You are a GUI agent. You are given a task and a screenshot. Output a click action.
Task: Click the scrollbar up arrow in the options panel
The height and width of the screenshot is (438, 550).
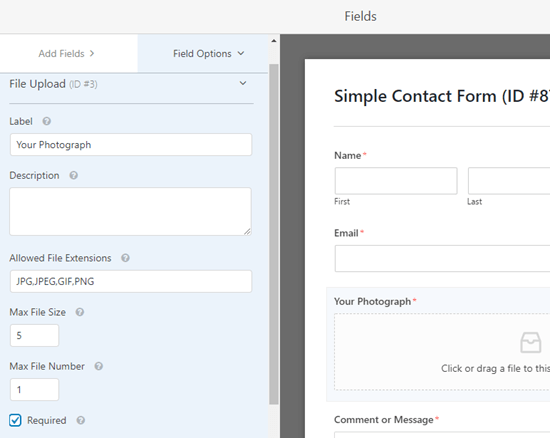(x=274, y=41)
